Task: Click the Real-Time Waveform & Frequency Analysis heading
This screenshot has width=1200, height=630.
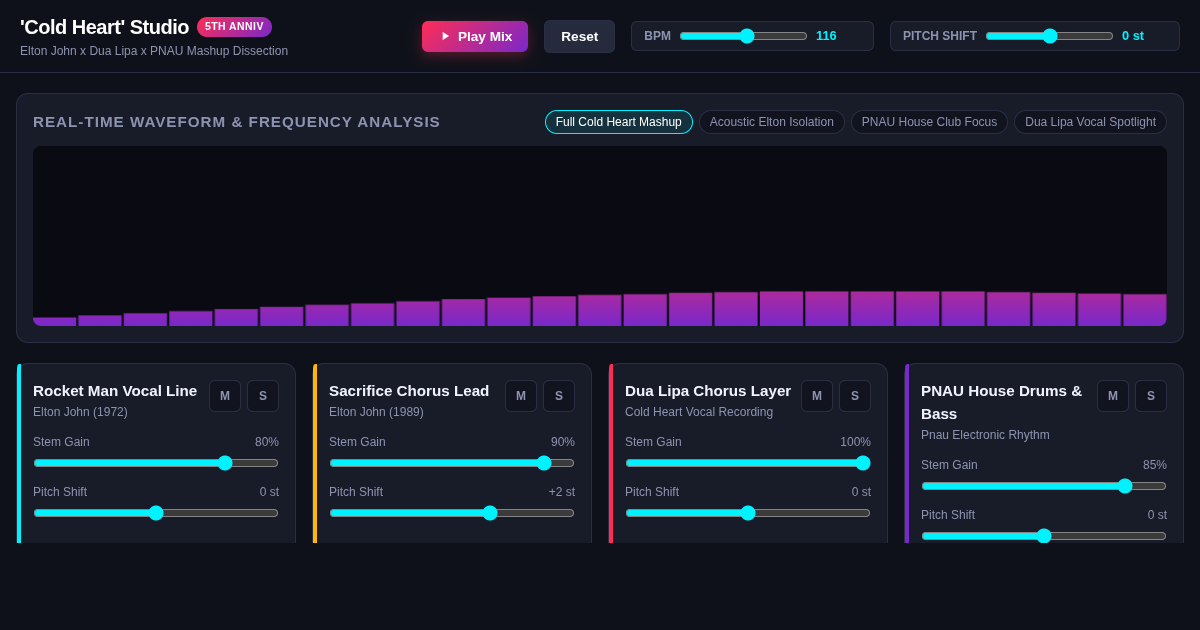Action: point(237,122)
